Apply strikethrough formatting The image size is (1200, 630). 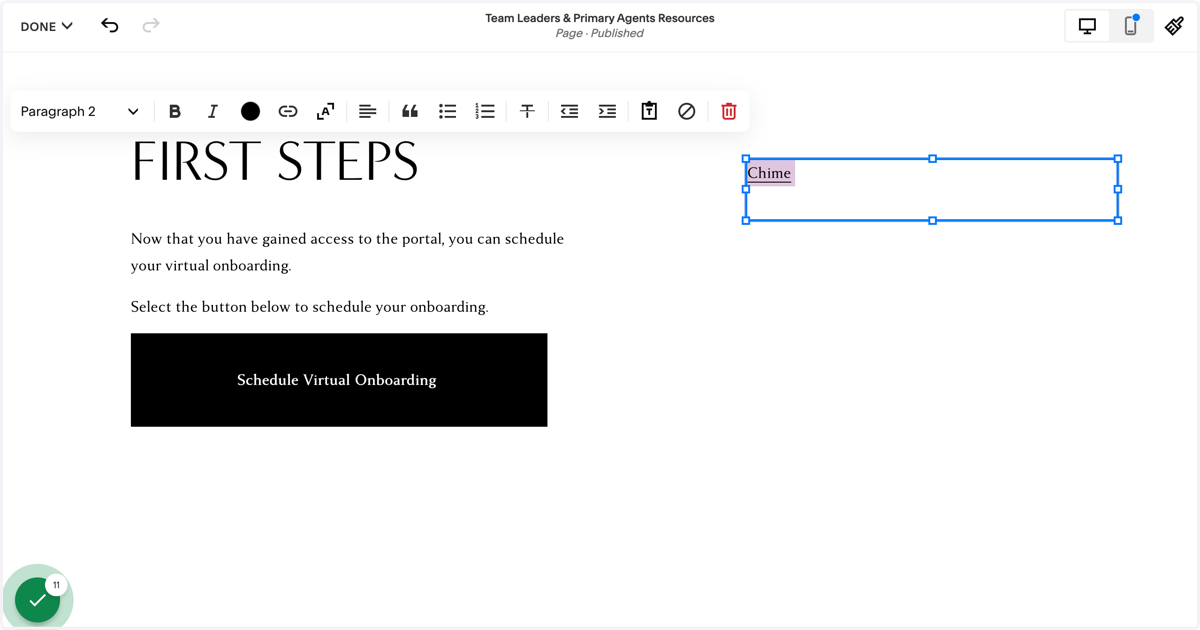click(527, 111)
